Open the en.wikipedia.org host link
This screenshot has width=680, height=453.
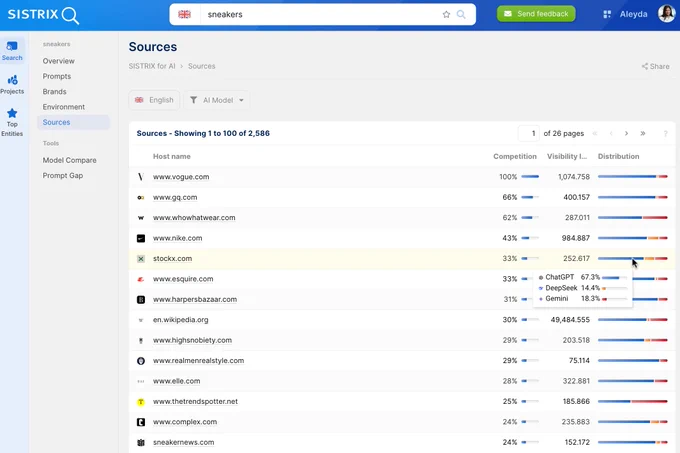click(180, 320)
